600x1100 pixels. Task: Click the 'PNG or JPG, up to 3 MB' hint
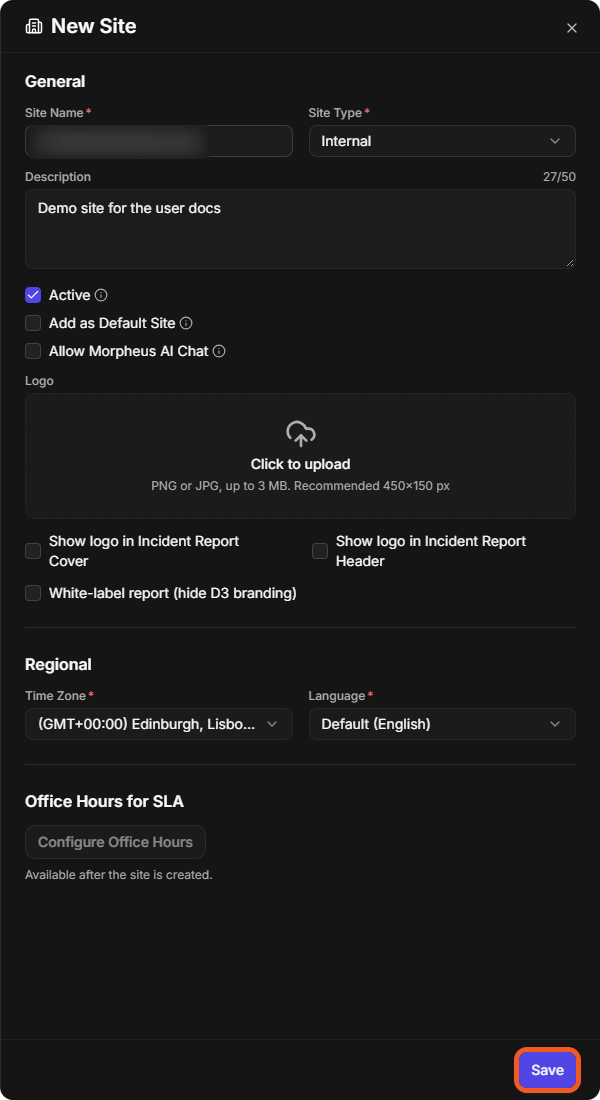[x=300, y=485]
